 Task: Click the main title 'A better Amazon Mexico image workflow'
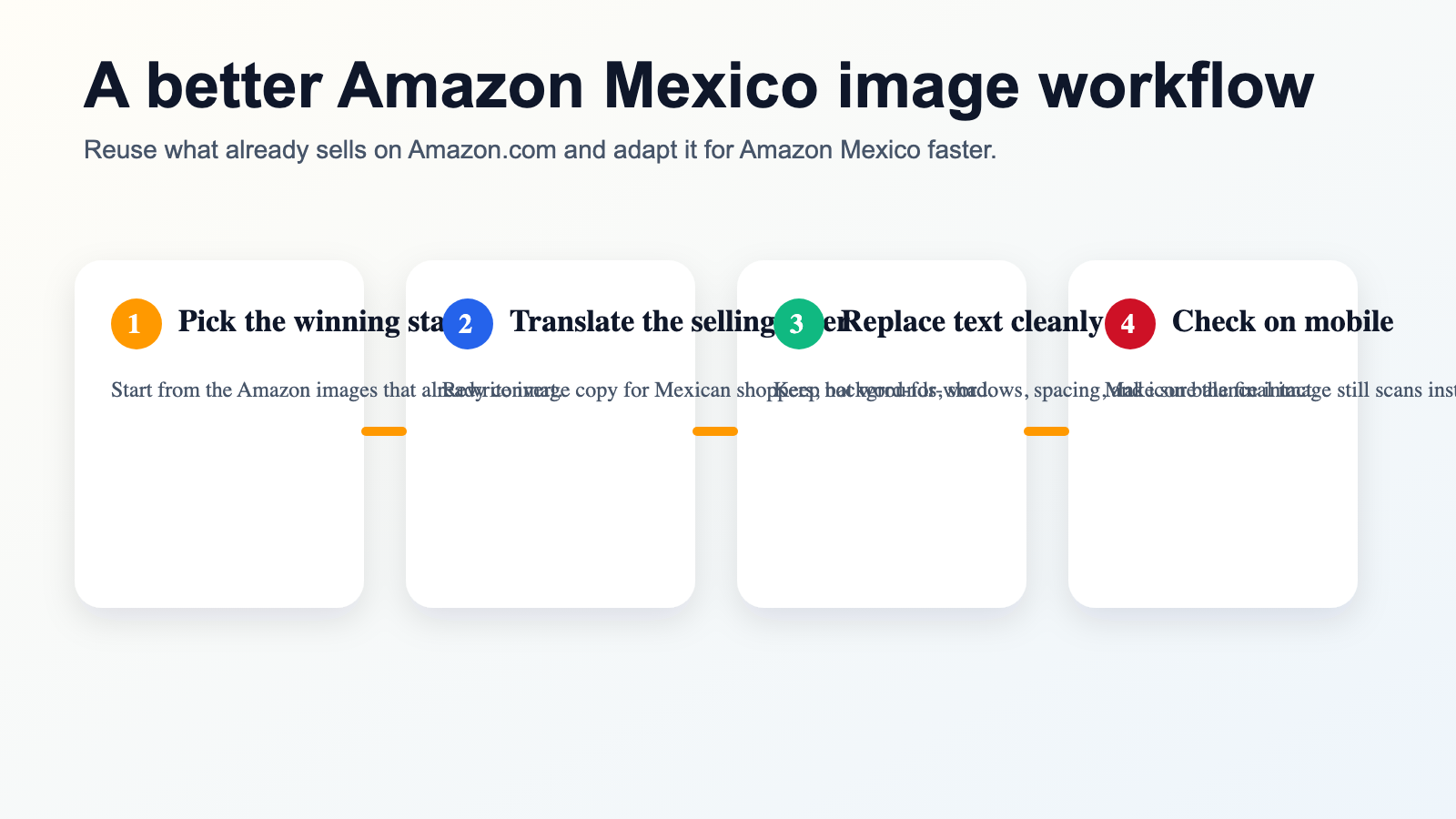[x=698, y=86]
